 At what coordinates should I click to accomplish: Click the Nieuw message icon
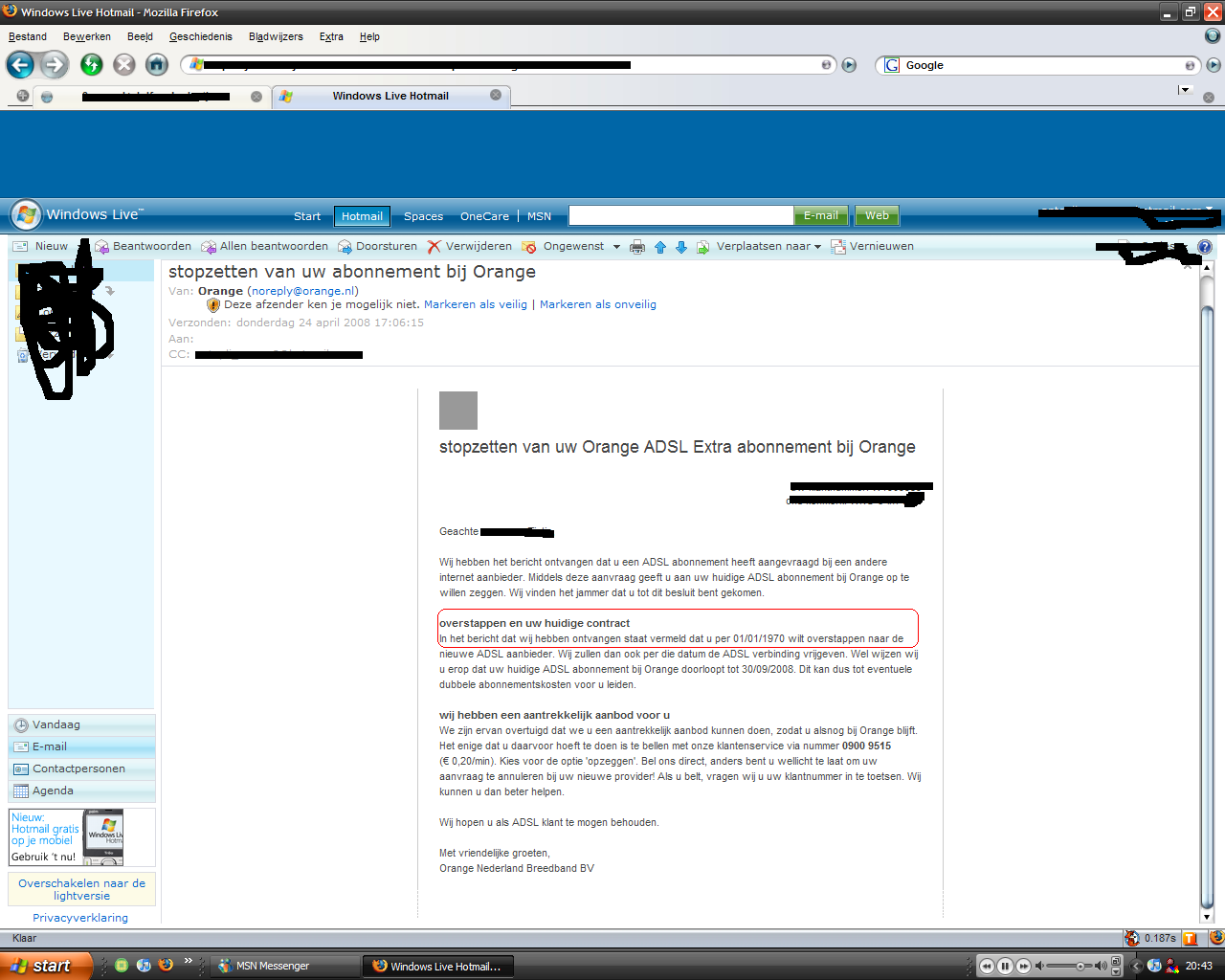click(x=20, y=246)
